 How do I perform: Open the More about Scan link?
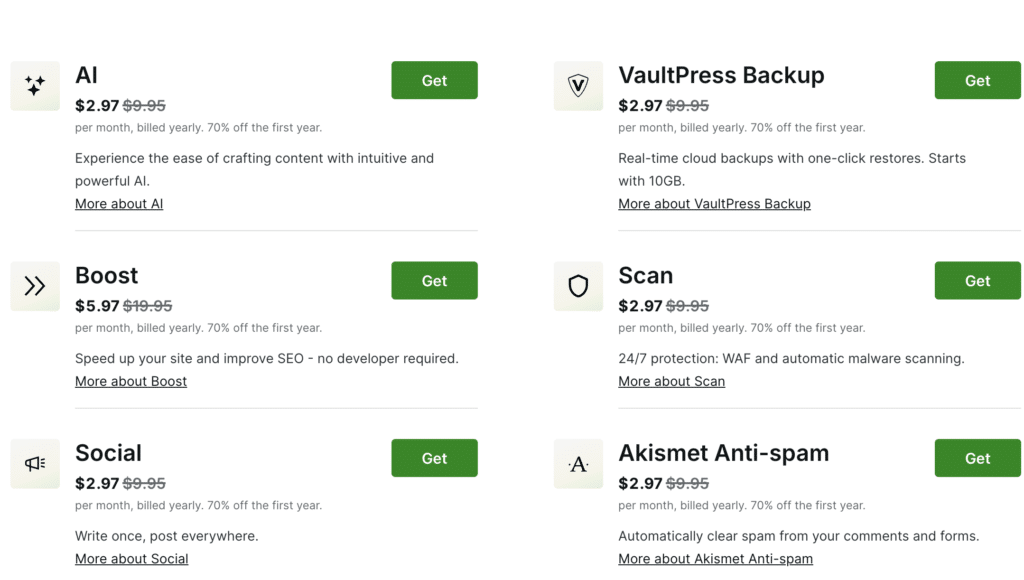tap(671, 381)
